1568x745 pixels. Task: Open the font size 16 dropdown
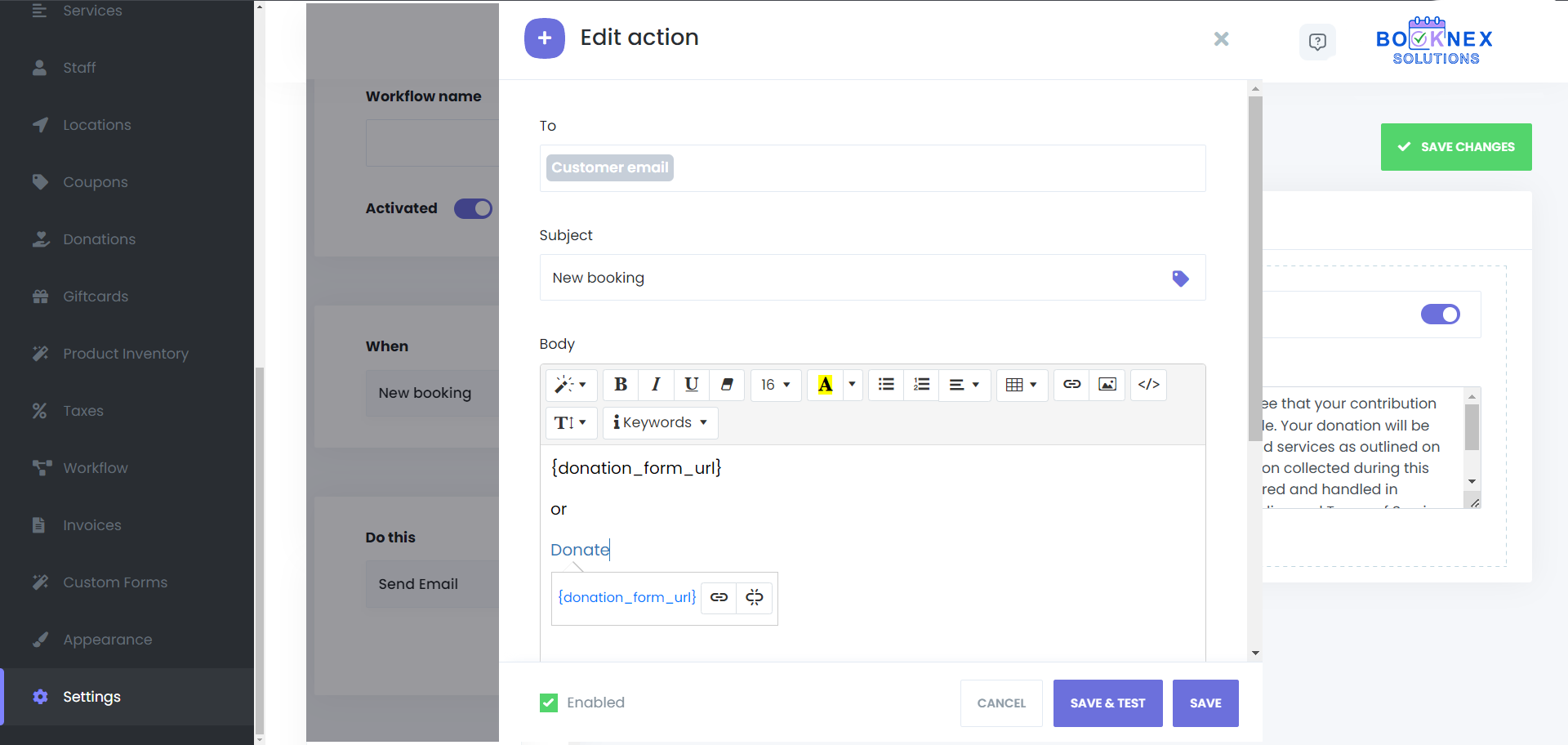coord(775,385)
